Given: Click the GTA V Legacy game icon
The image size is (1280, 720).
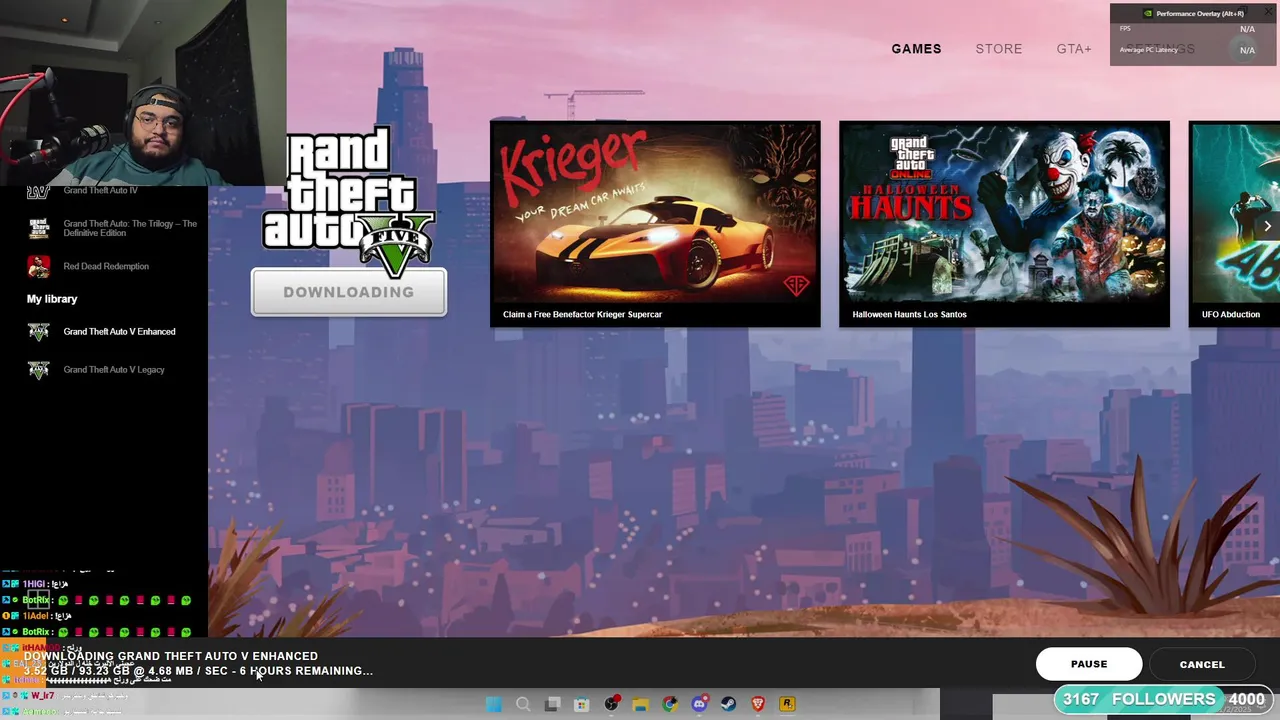Looking at the screenshot, I should (38, 370).
